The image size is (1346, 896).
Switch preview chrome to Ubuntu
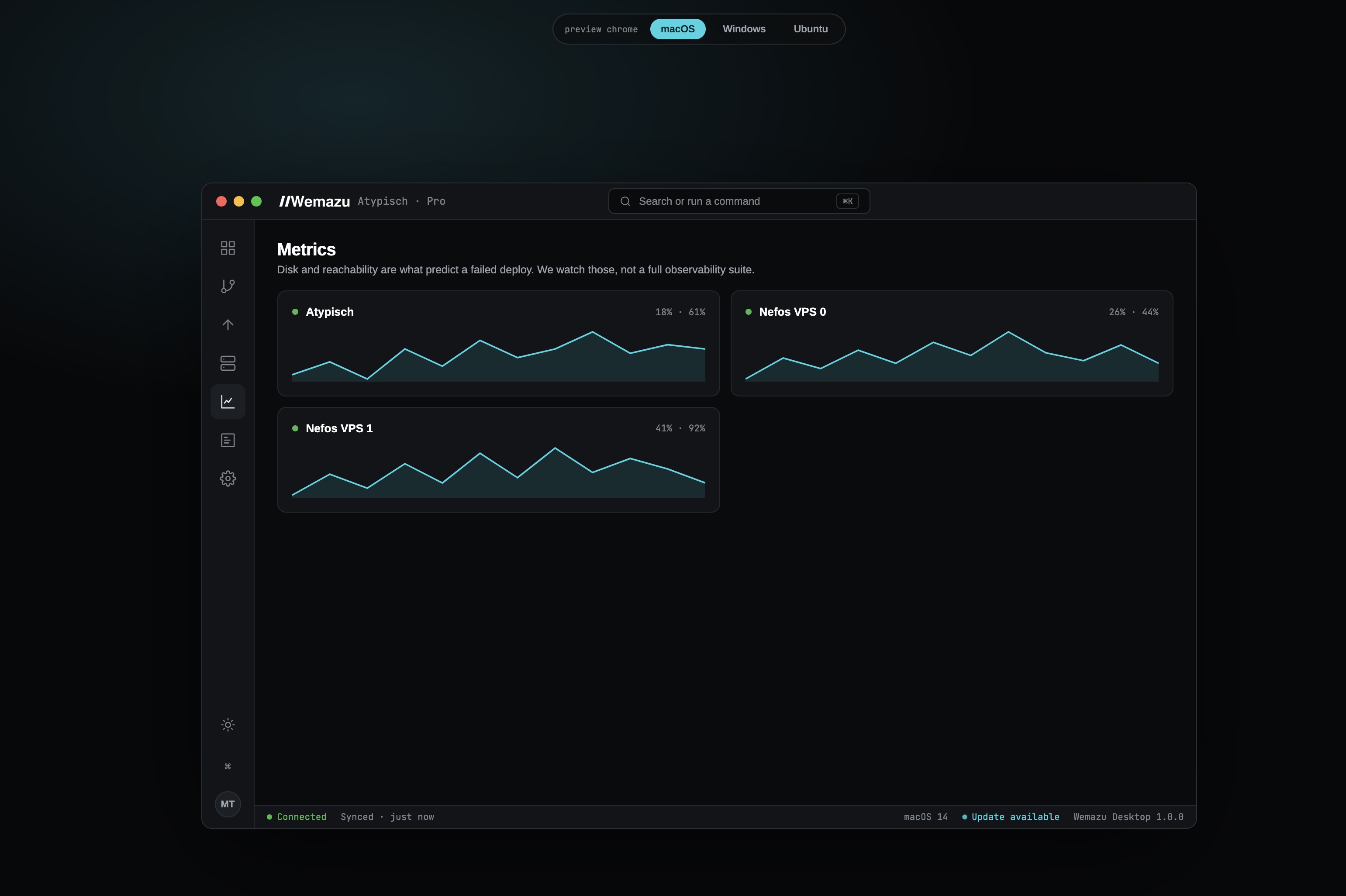click(x=811, y=29)
